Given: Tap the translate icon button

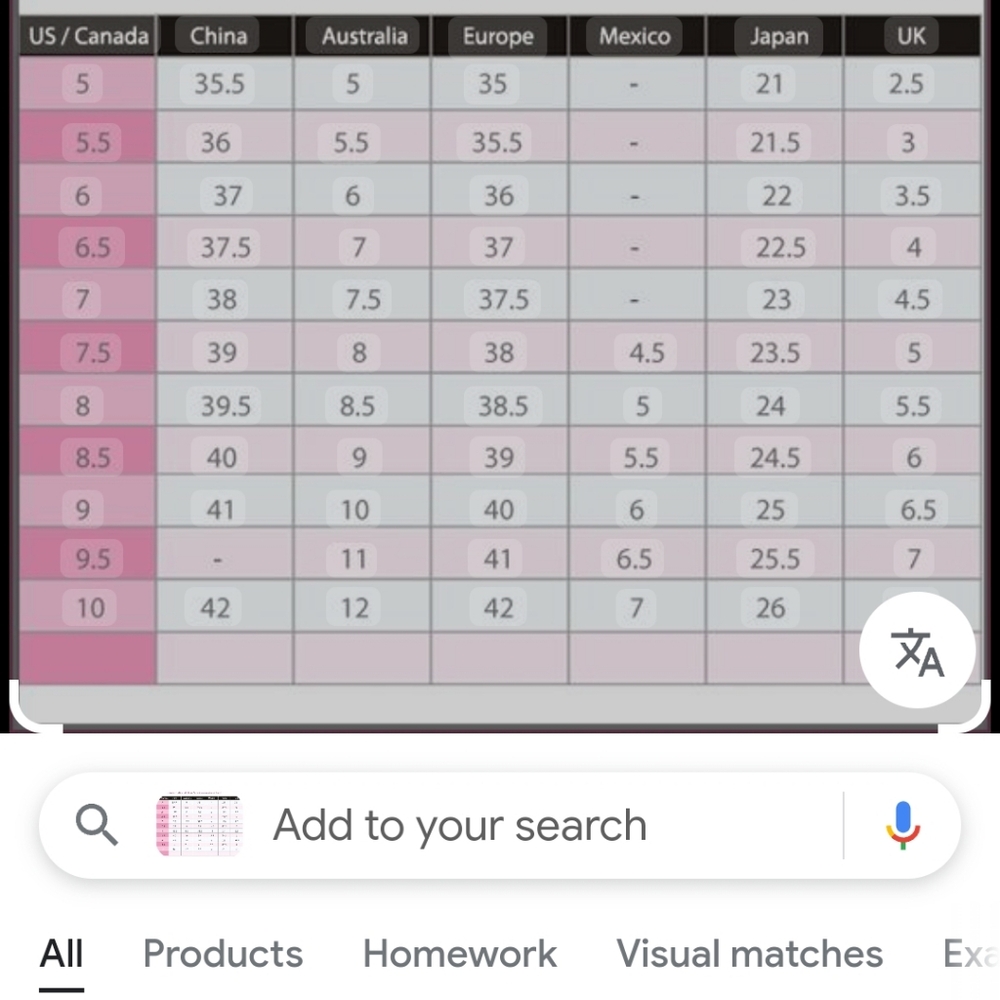Looking at the screenshot, I should click(x=917, y=651).
